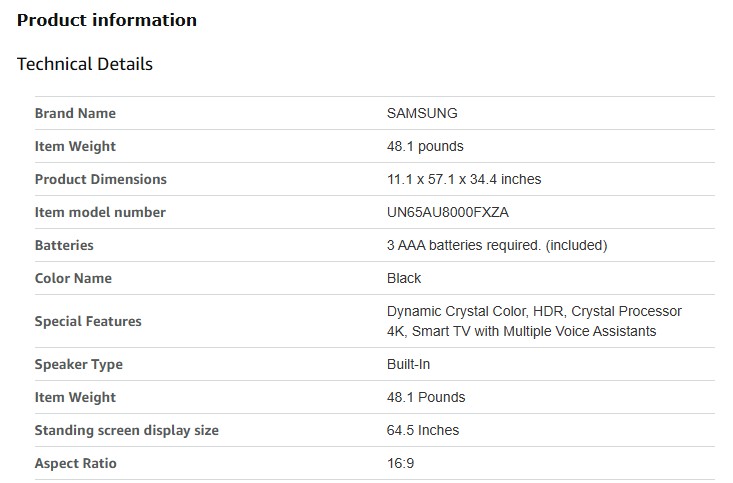Image resolution: width=733 pixels, height=483 pixels.
Task: Select the Item model number label
Action: (x=100, y=212)
